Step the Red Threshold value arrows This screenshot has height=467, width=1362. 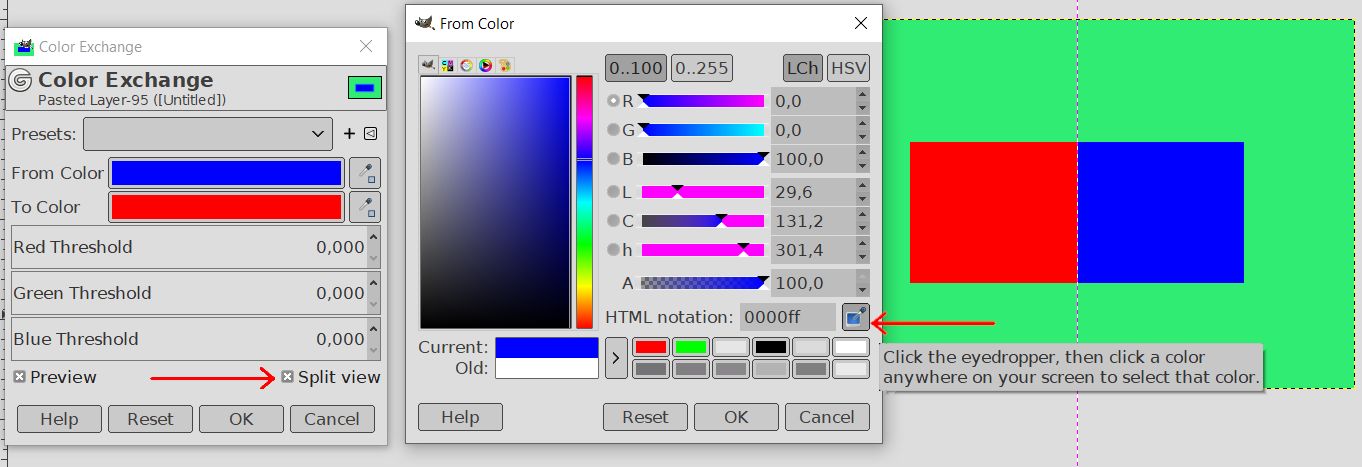(374, 247)
